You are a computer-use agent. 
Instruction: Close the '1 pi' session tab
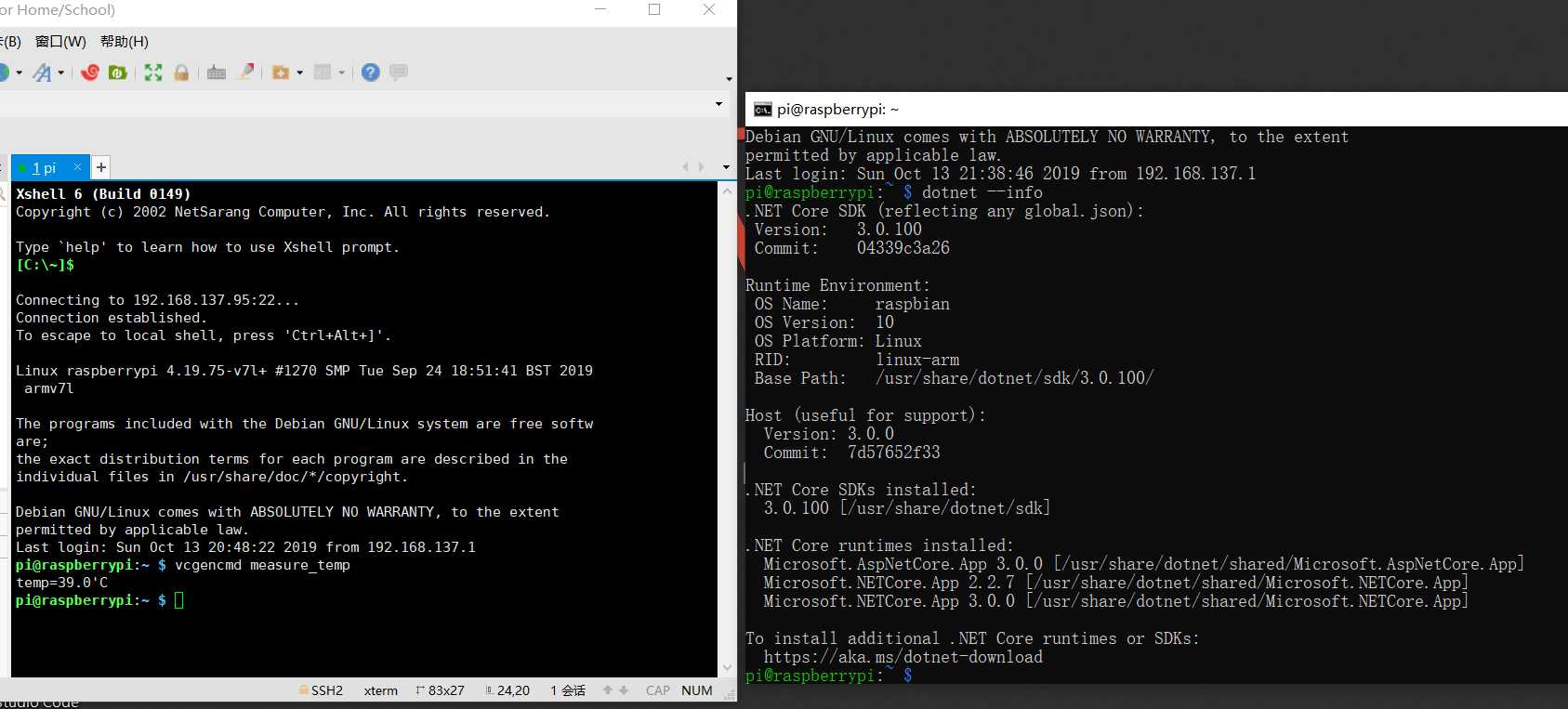(78, 167)
